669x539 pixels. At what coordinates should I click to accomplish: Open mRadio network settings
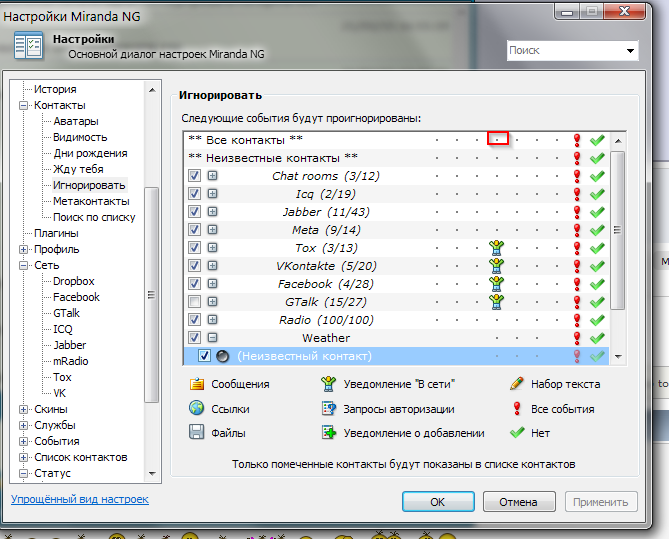[x=71, y=361]
